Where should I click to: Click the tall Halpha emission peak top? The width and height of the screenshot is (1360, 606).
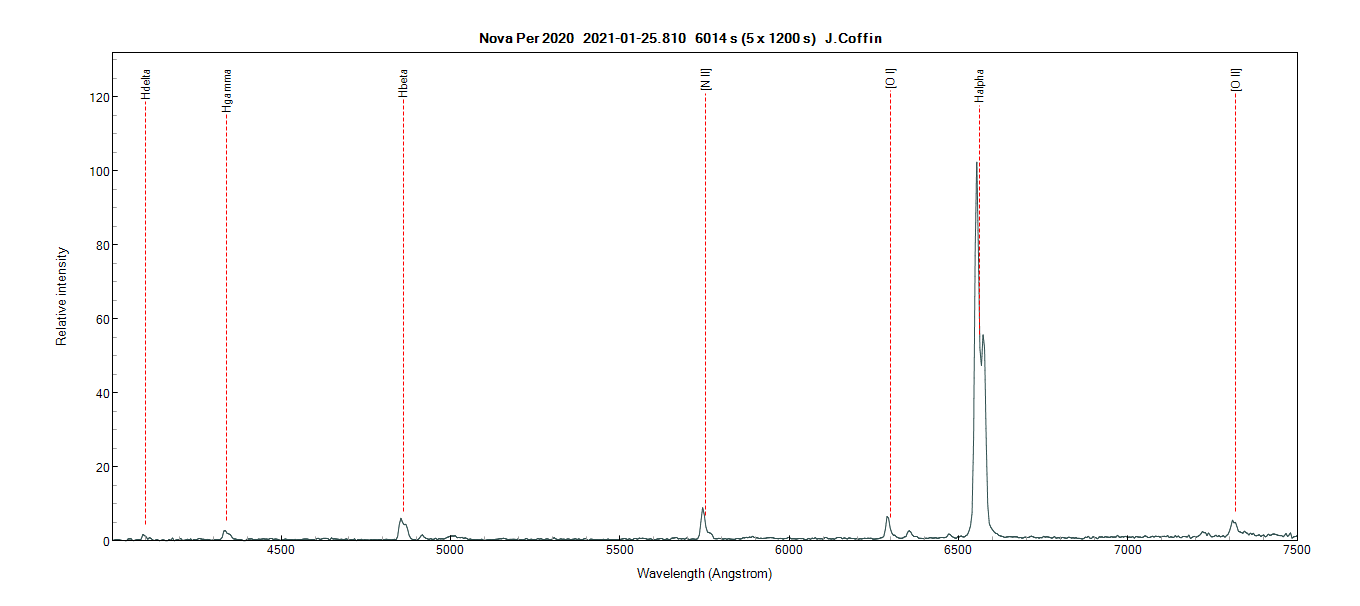976,163
